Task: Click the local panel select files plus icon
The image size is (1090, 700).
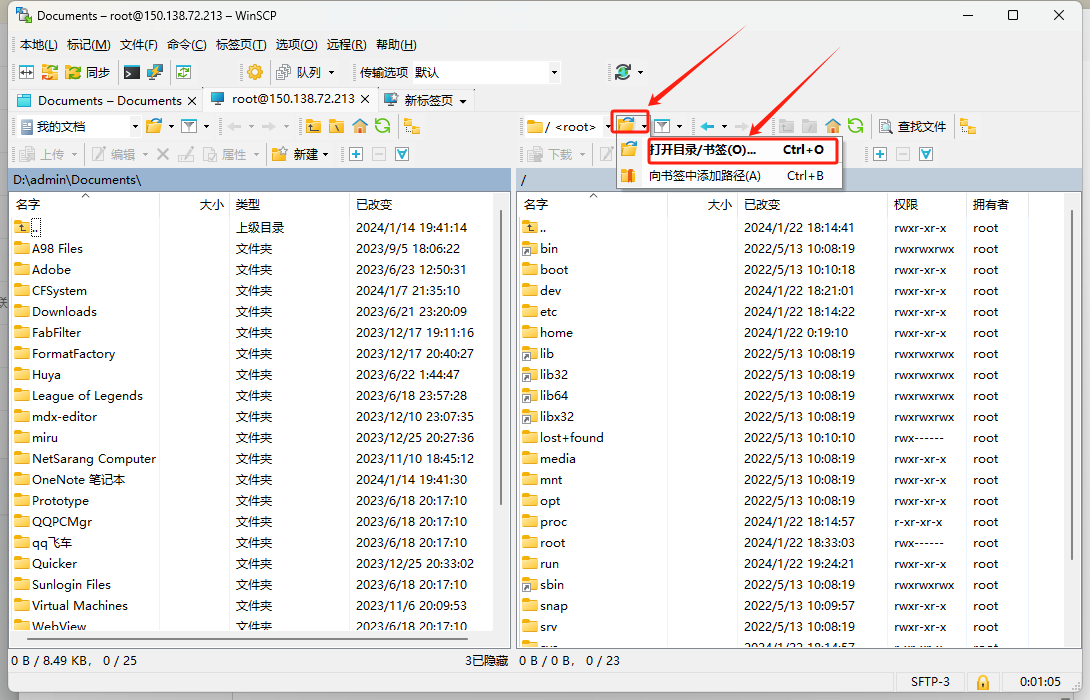Action: coord(356,154)
